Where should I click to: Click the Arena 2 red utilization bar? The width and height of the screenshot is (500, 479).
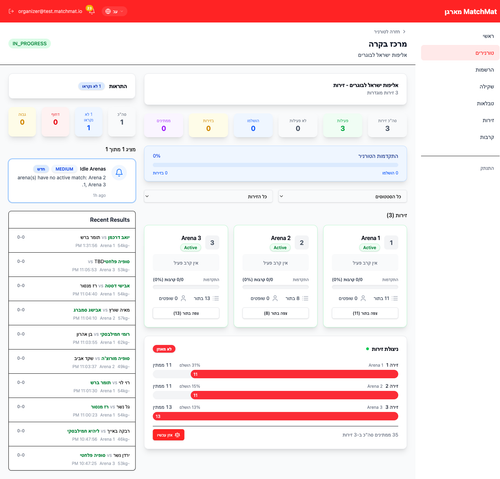tap(294, 395)
